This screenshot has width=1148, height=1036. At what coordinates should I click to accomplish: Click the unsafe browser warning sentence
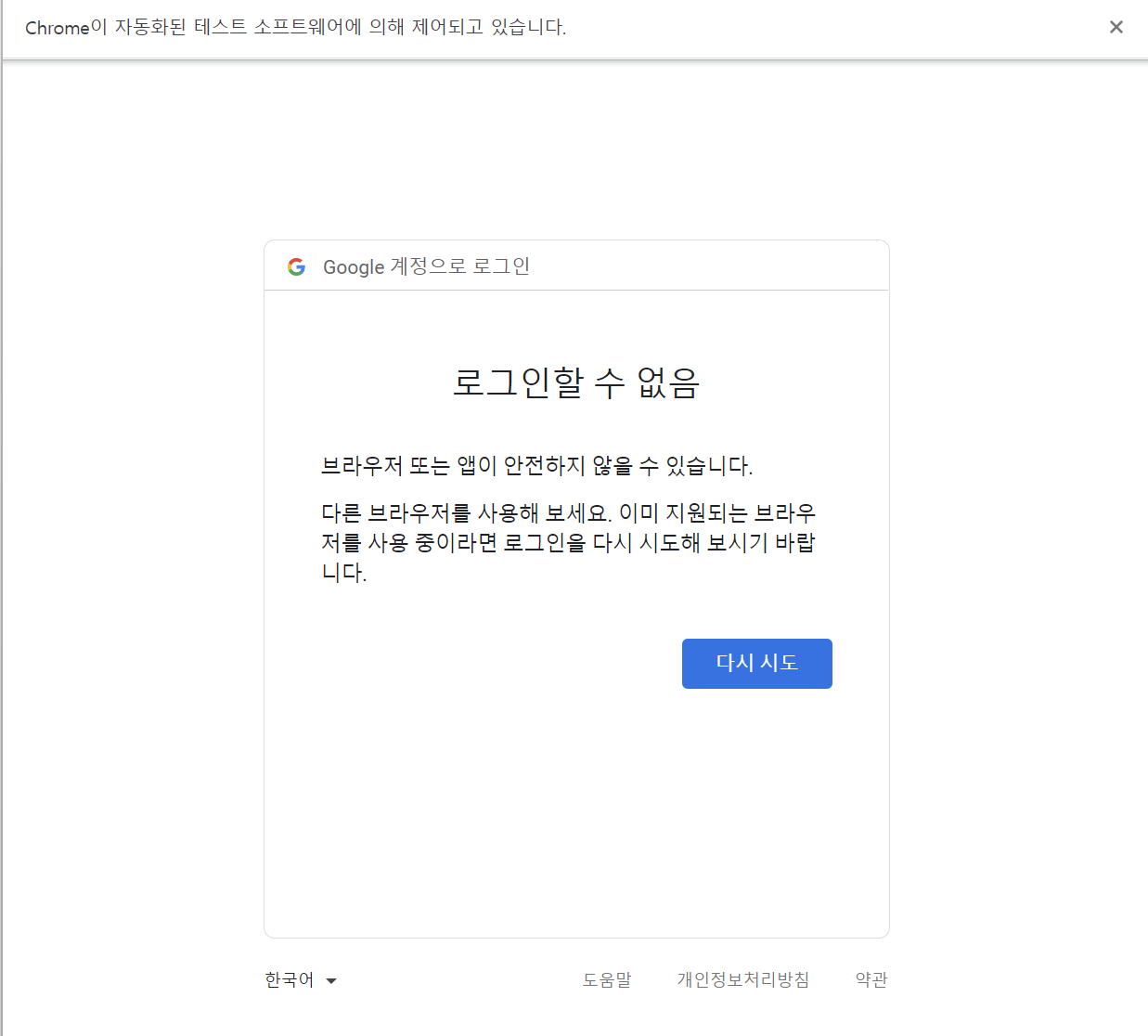click(536, 465)
